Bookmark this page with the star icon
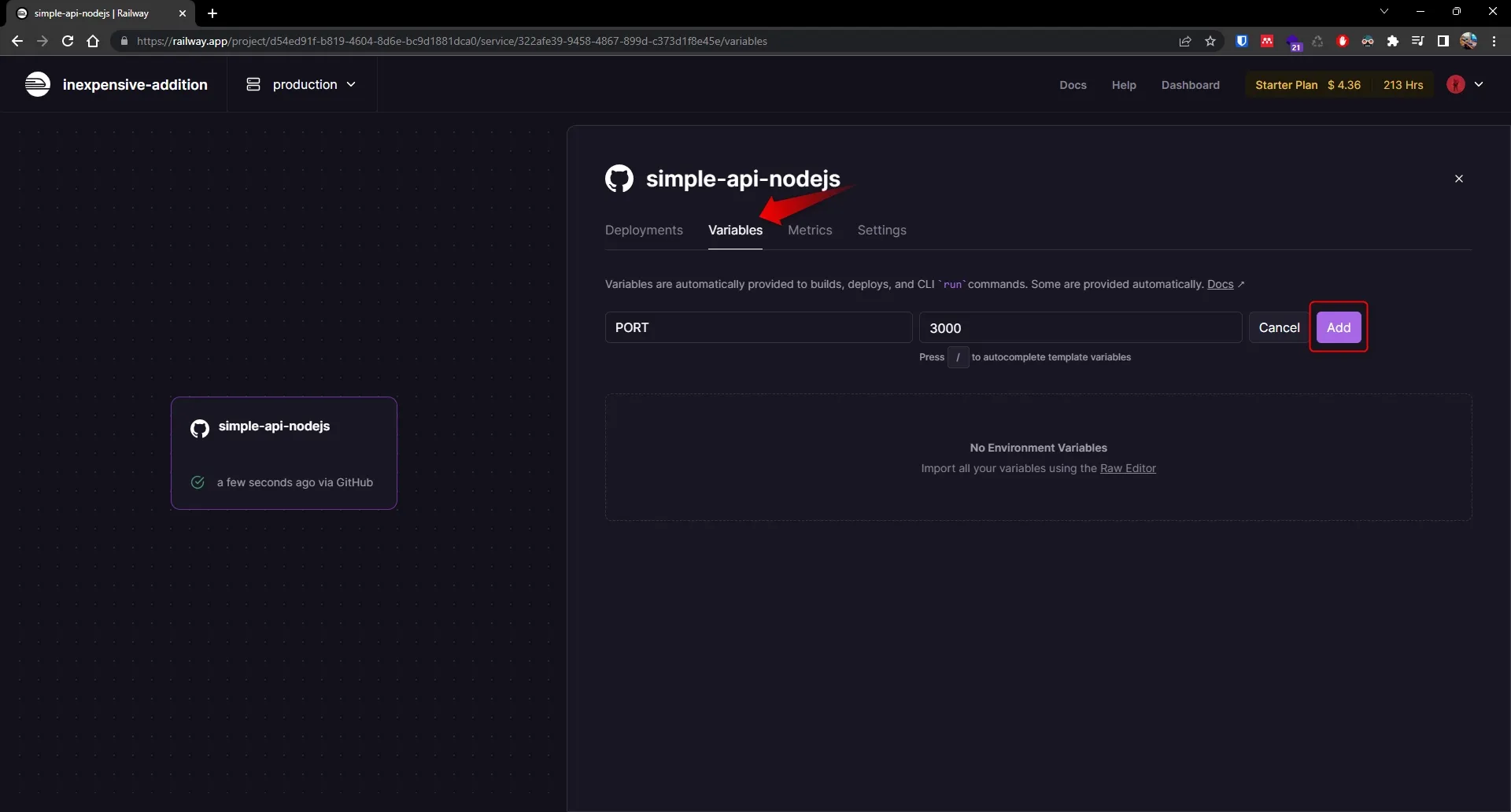 coord(1210,41)
